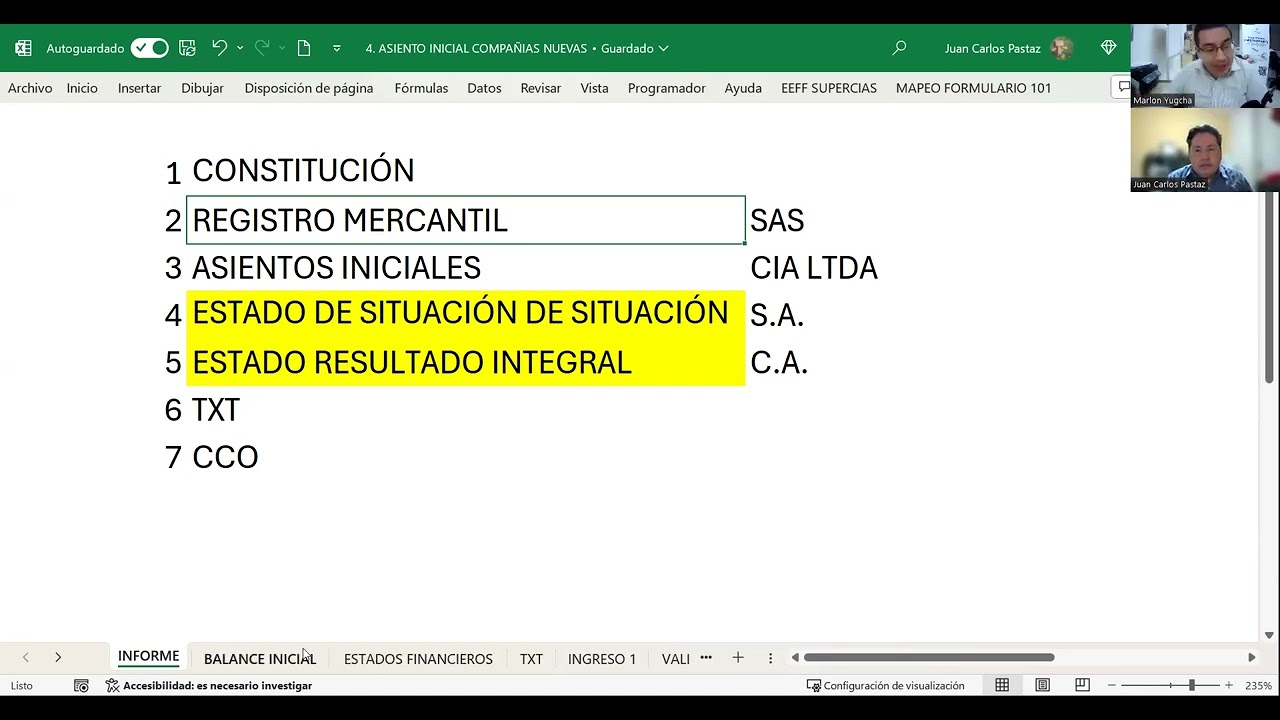Open the INGRESO 1 sheet tab
Viewport: 1280px width, 720px height.
(602, 659)
